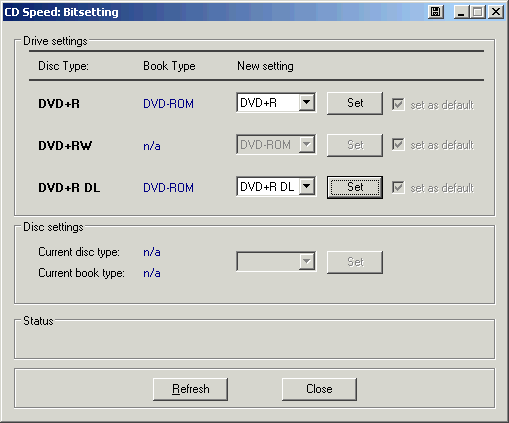Click the DVD-ROM book type for DVD+R
Screen dimensions: 509x423
(x=168, y=104)
